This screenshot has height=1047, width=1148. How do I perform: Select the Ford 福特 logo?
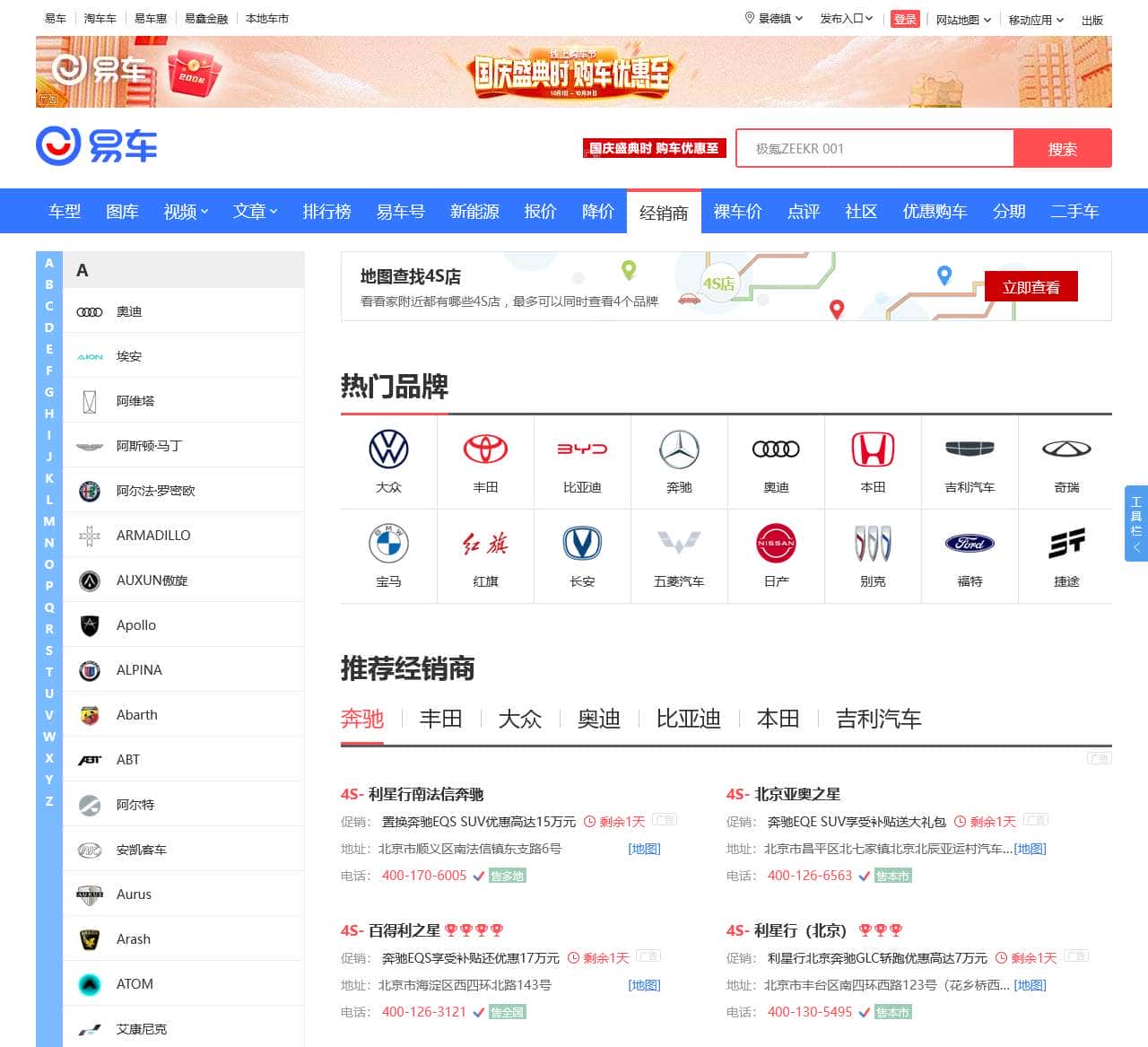coord(970,543)
